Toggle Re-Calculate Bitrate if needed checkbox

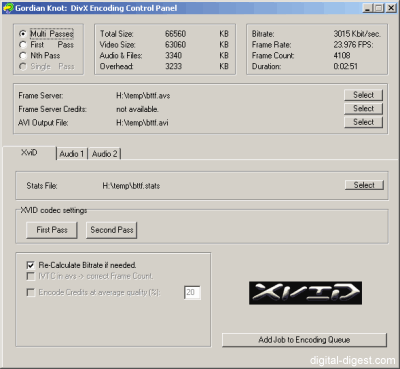[x=30, y=265]
